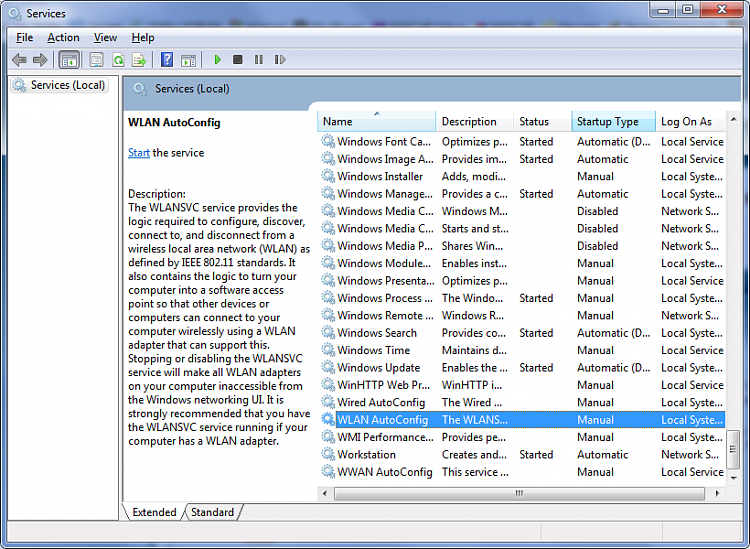The width and height of the screenshot is (750, 549).
Task: Click Automatic (D... startup type of Windows Update
Action: point(614,367)
